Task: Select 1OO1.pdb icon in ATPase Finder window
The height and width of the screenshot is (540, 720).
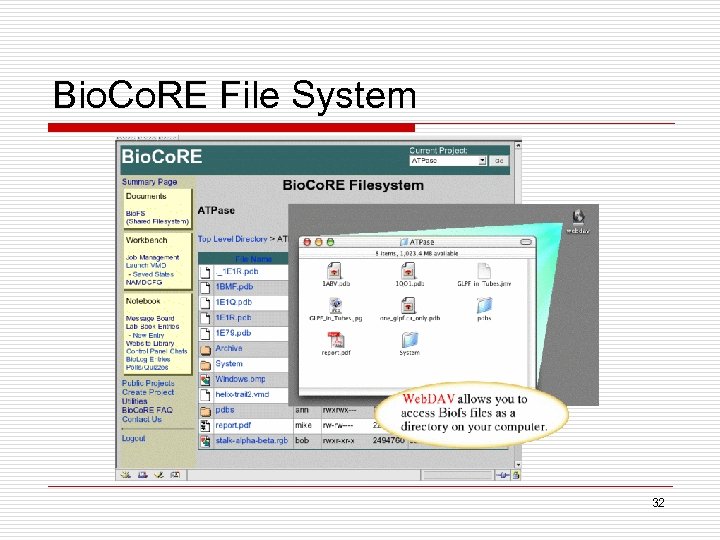Action: (x=408, y=271)
